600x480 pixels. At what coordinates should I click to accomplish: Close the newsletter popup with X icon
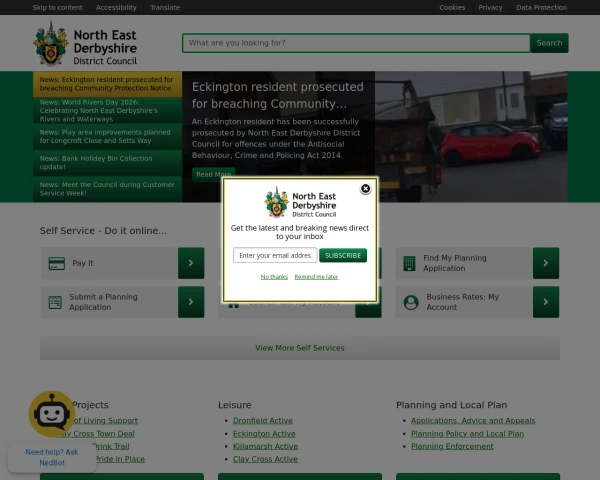[x=365, y=189]
